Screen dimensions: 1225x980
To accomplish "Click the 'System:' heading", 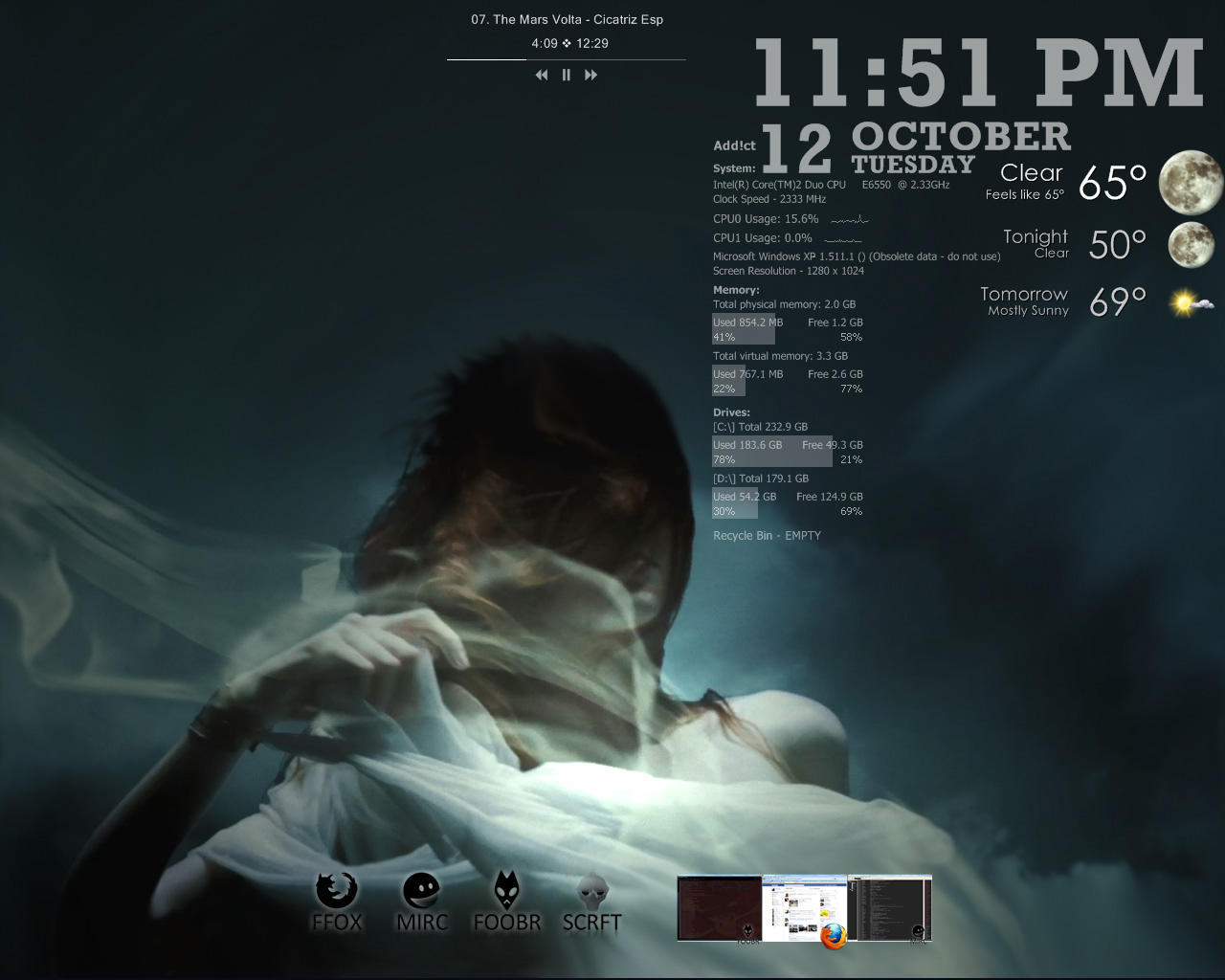I will tap(734, 168).
